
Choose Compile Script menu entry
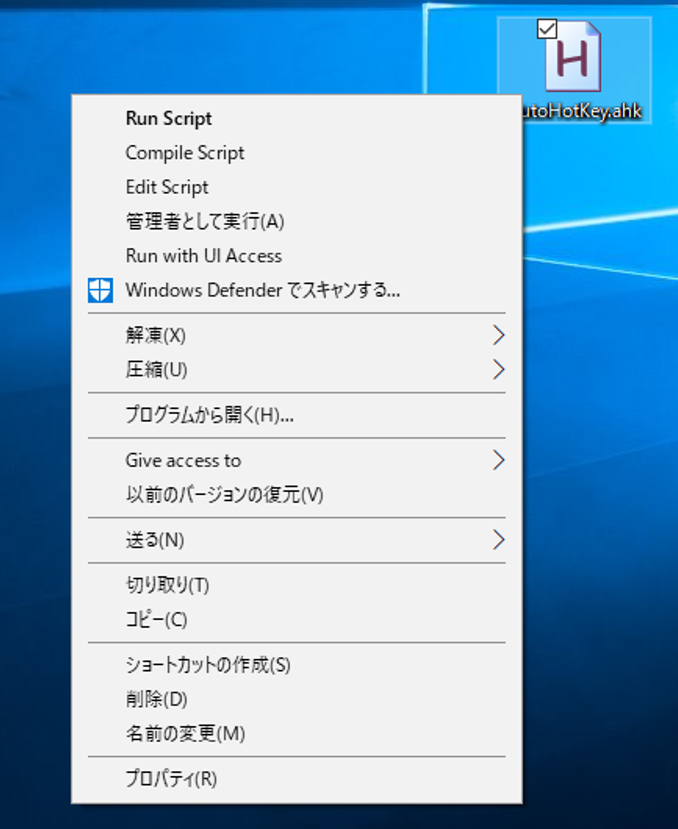click(297, 153)
